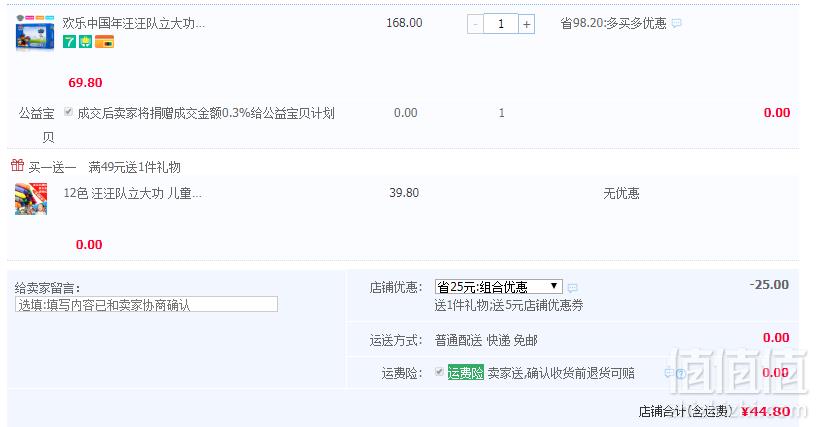This screenshot has width=817, height=427.
Task: Click the 满49元送1件礼物 promotion text
Action: click(x=134, y=167)
